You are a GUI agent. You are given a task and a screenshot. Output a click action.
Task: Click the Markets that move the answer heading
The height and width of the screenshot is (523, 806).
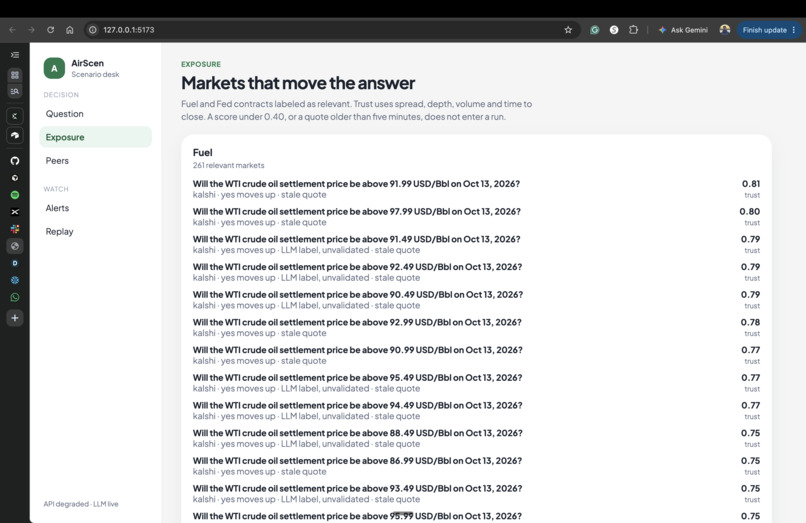pyautogui.click(x=298, y=83)
